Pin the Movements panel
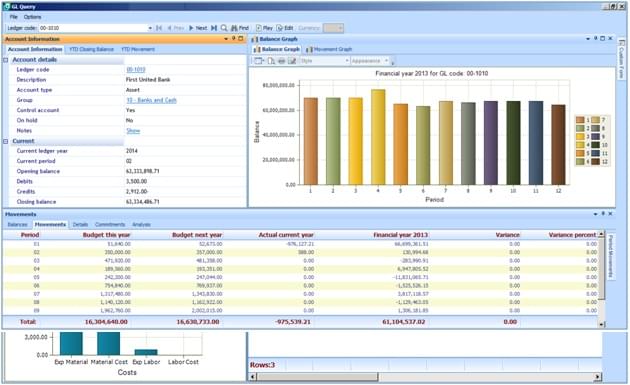 coord(603,214)
